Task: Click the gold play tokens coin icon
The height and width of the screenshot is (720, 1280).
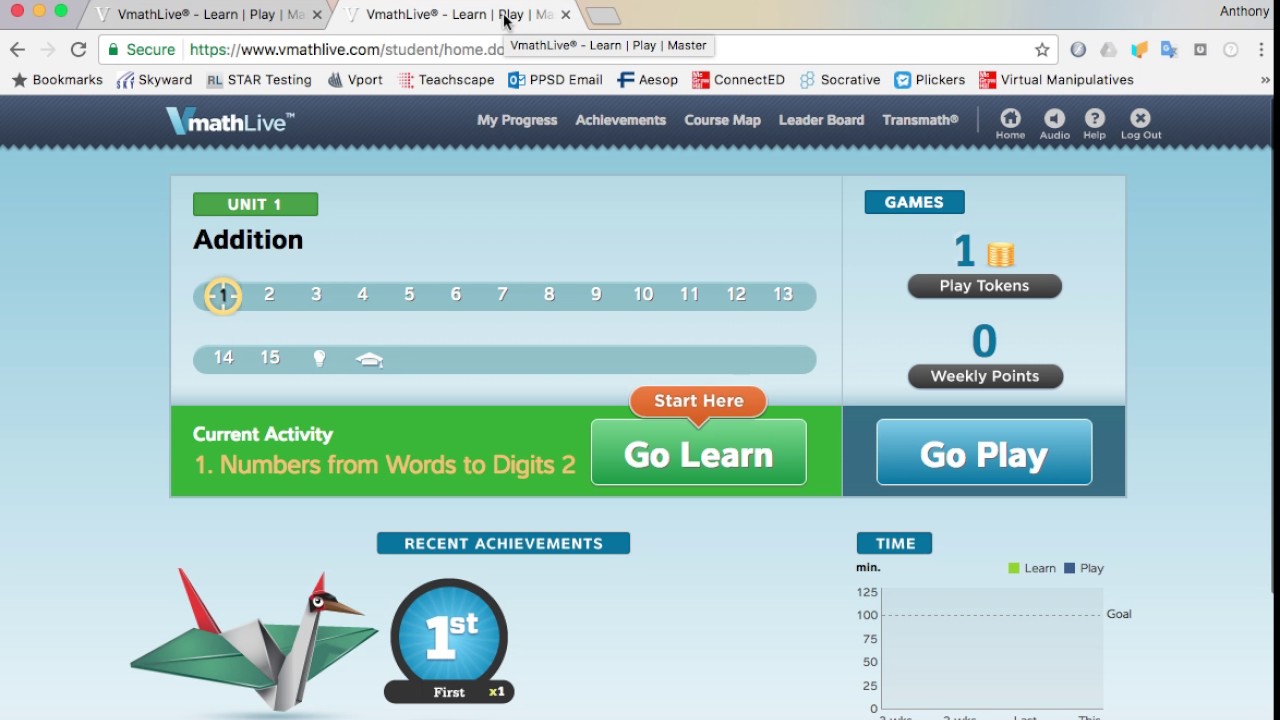Action: point(1001,254)
